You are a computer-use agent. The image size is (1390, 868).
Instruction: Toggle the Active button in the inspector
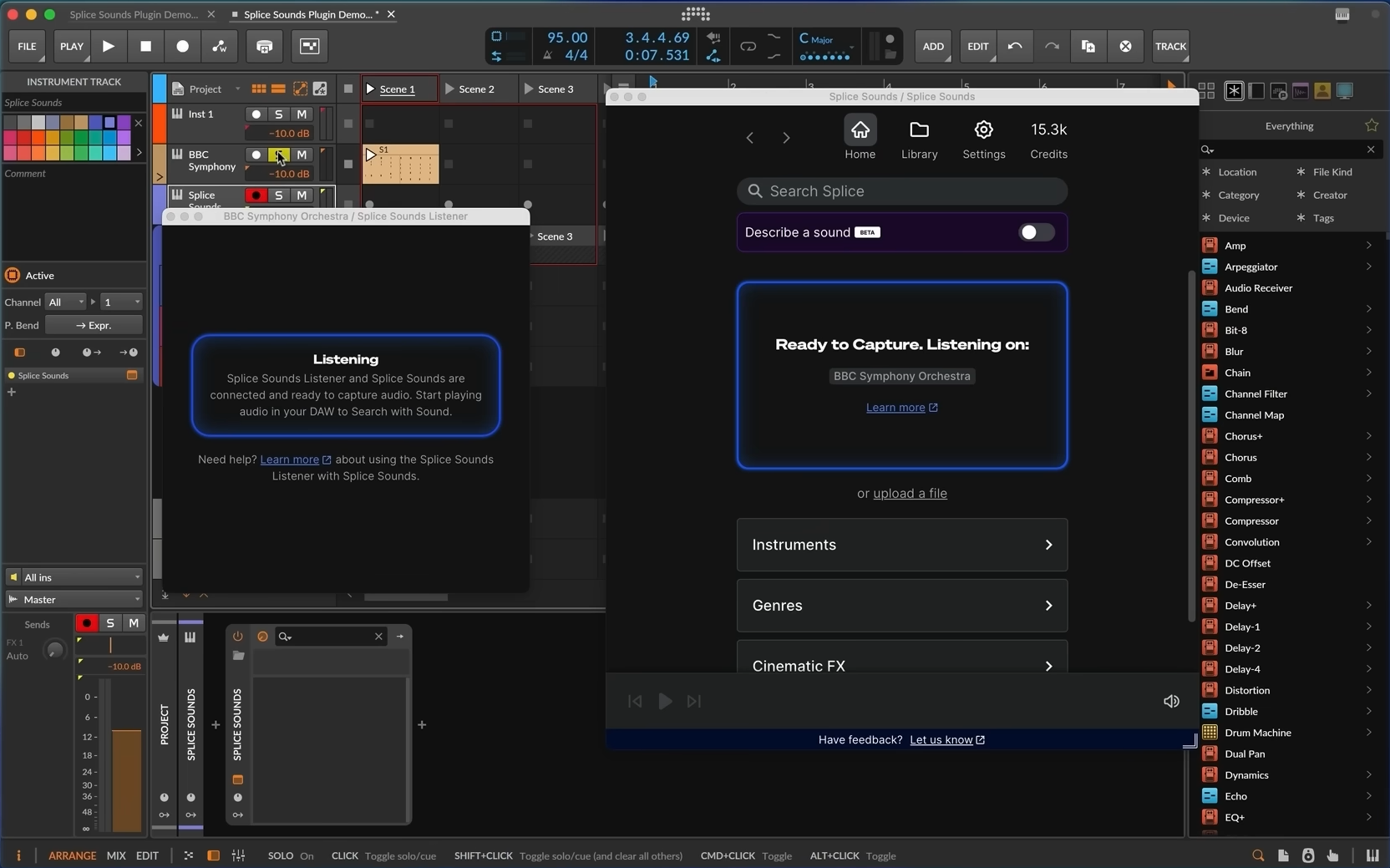pyautogui.click(x=13, y=275)
